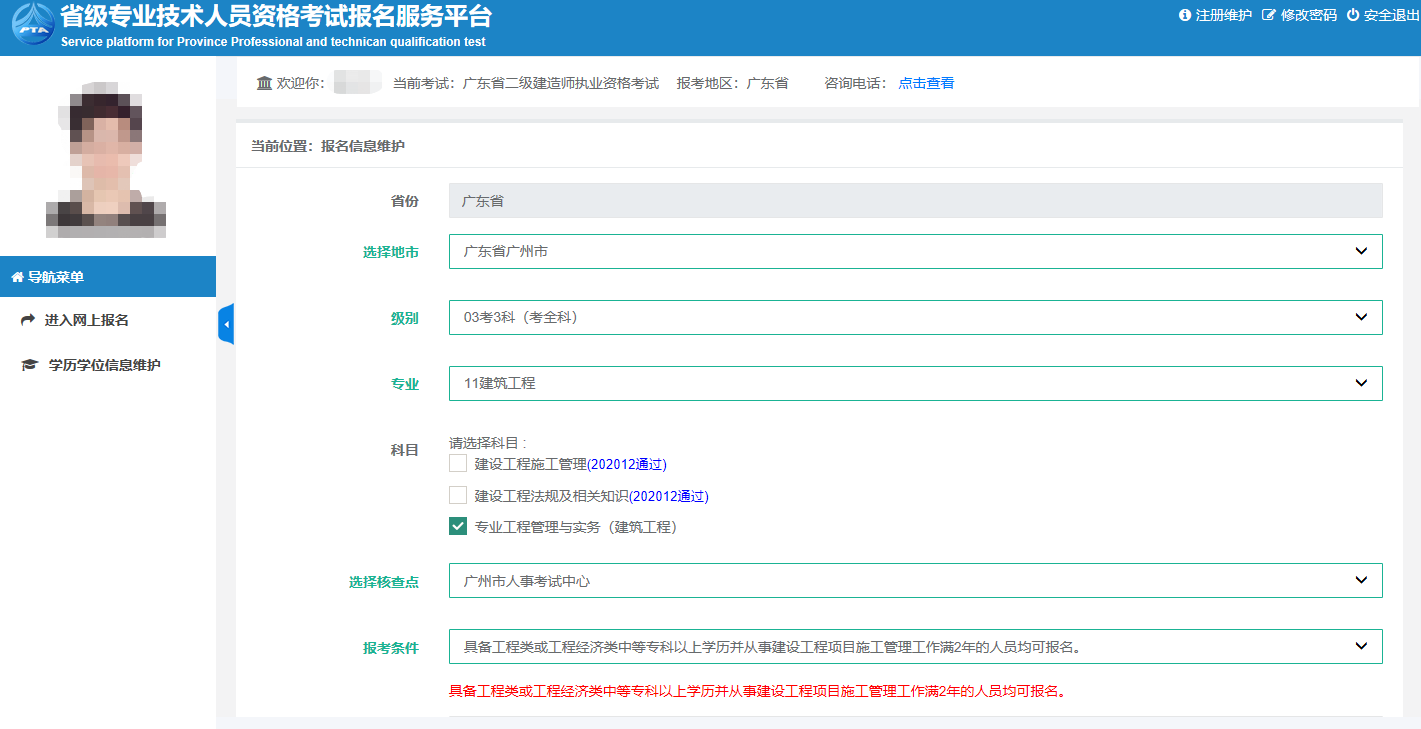The image size is (1421, 729).
Task: Uncheck 专业工程管理与实务（建筑工程）checkbox
Action: [458, 526]
